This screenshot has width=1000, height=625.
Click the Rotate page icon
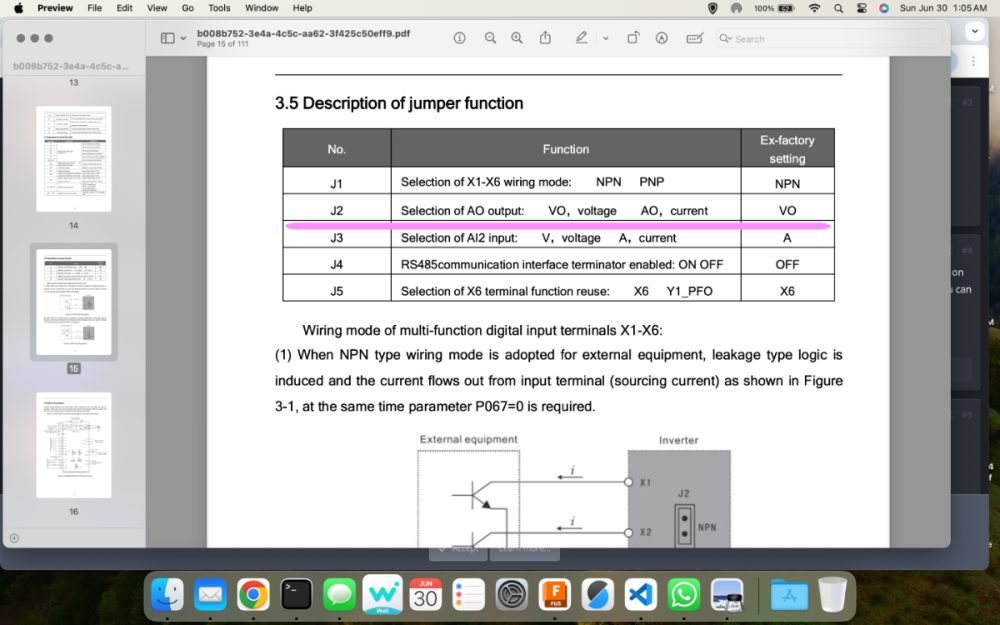pos(633,38)
